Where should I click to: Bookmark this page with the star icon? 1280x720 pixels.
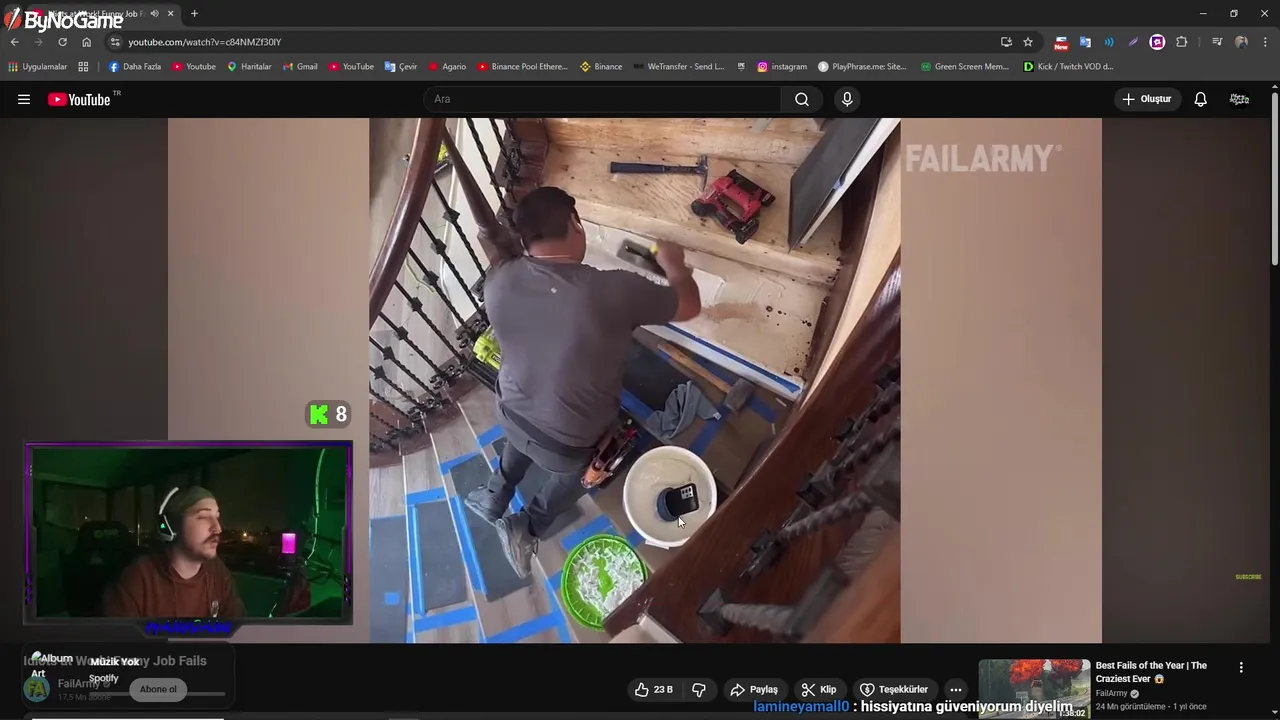pyautogui.click(x=1027, y=42)
